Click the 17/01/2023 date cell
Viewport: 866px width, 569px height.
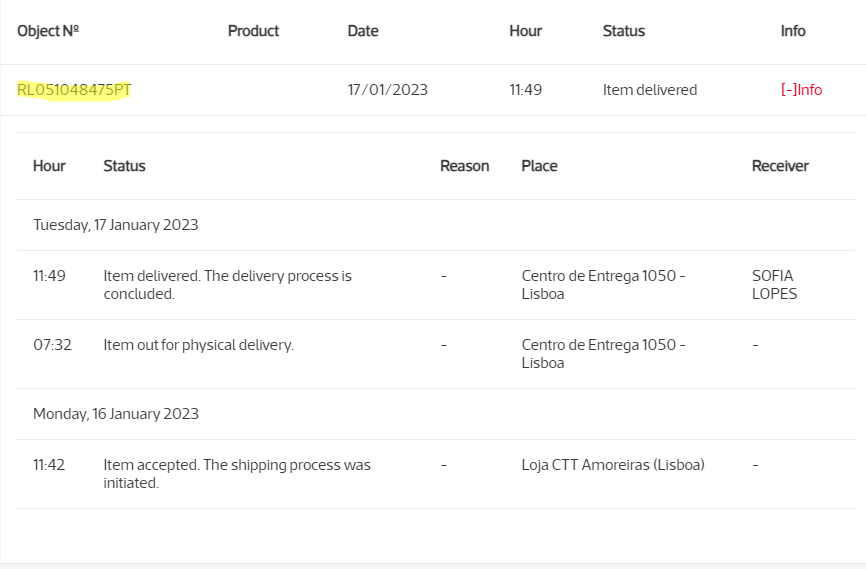pos(388,90)
